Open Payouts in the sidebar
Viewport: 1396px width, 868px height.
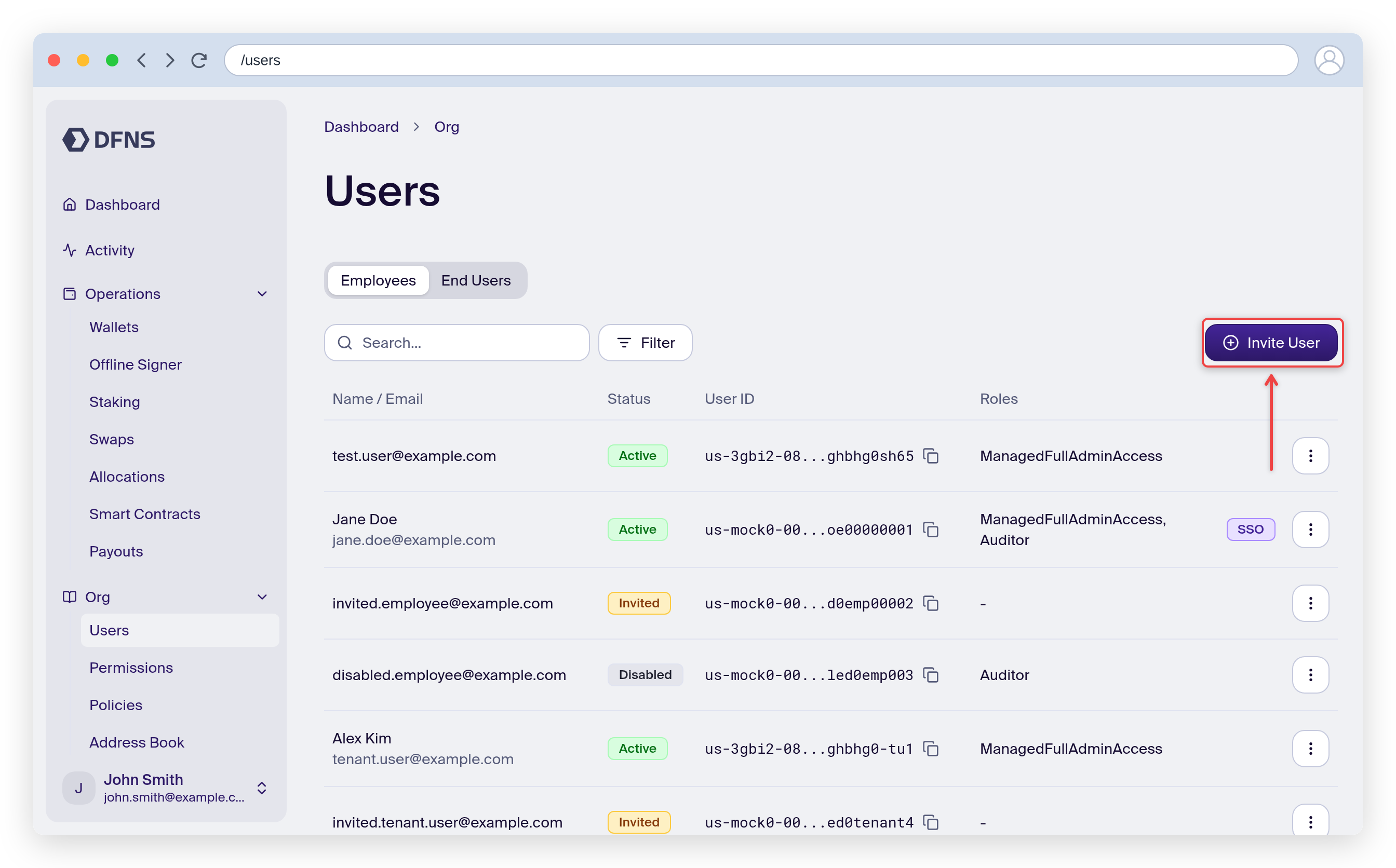116,551
